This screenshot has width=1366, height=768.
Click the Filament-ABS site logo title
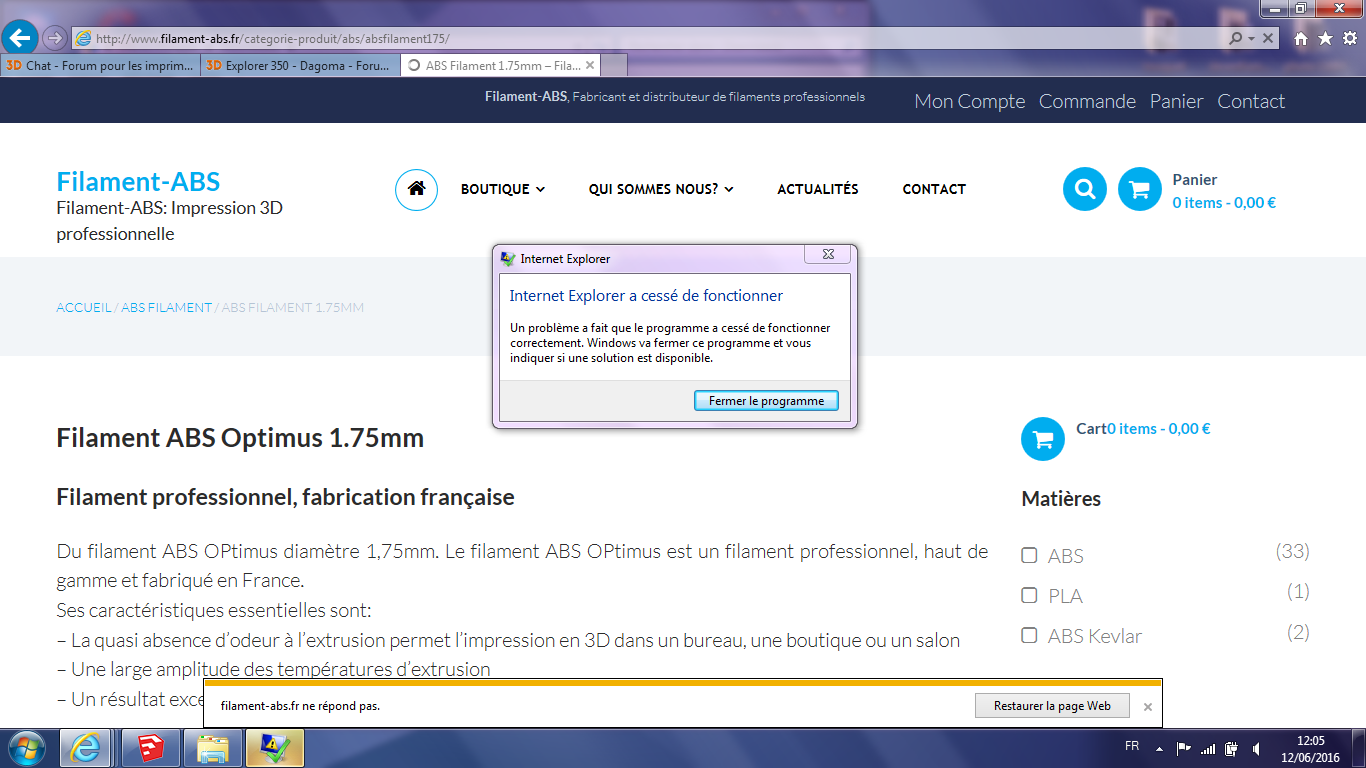coord(138,182)
